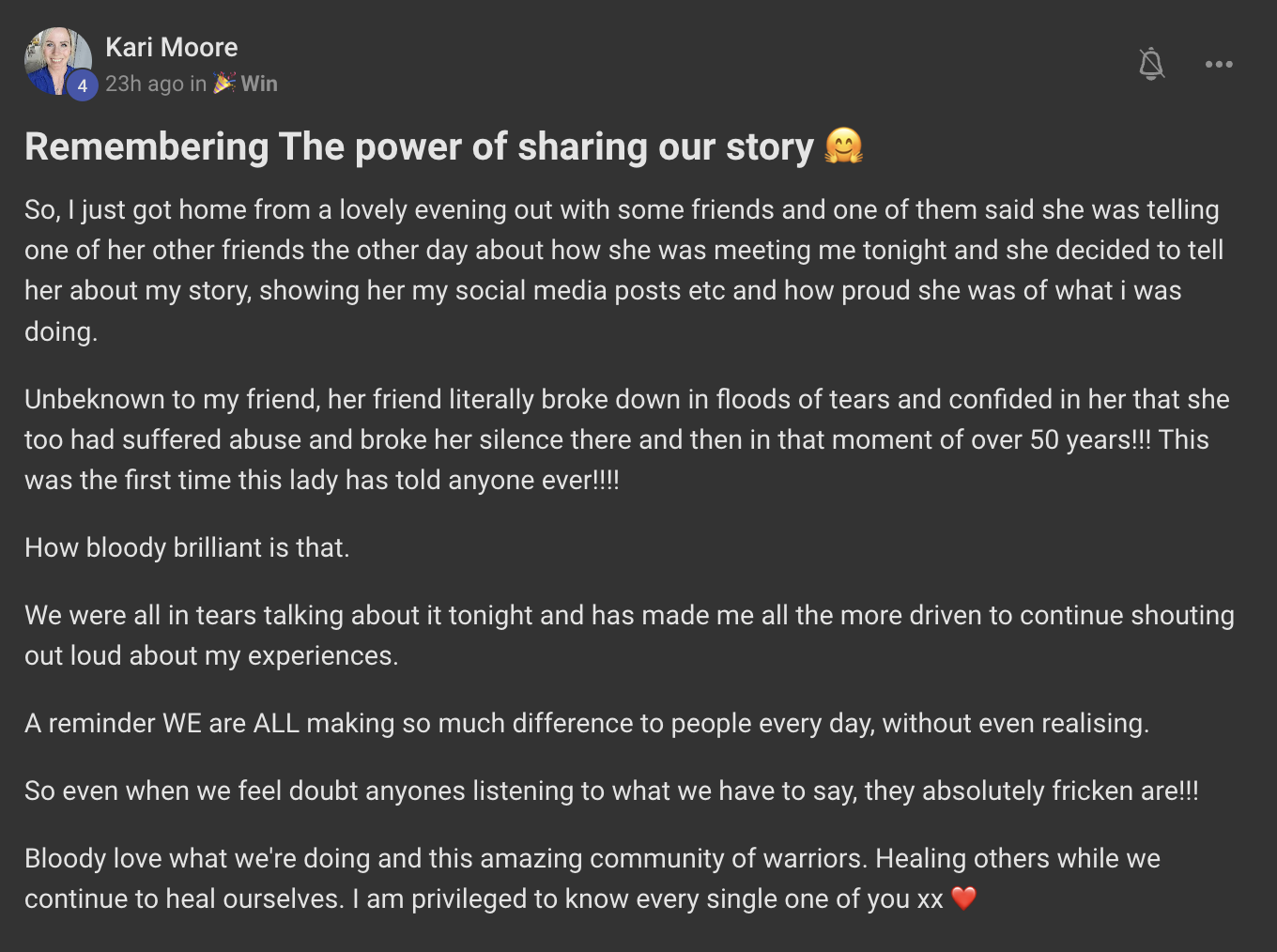Toggle the muted bell notification icon
1277x952 pixels.
[1151, 64]
